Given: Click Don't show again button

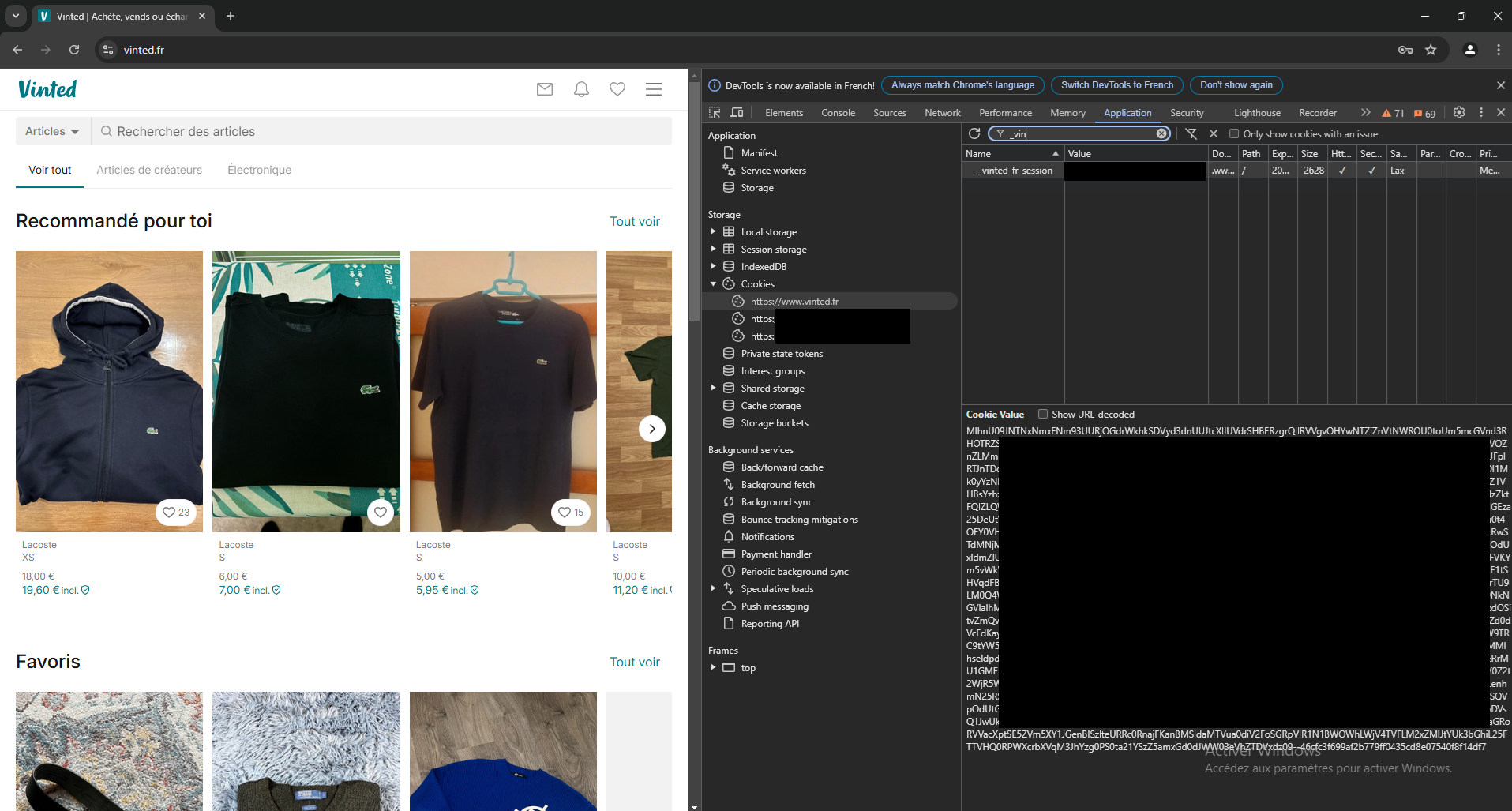Looking at the screenshot, I should coord(1236,85).
